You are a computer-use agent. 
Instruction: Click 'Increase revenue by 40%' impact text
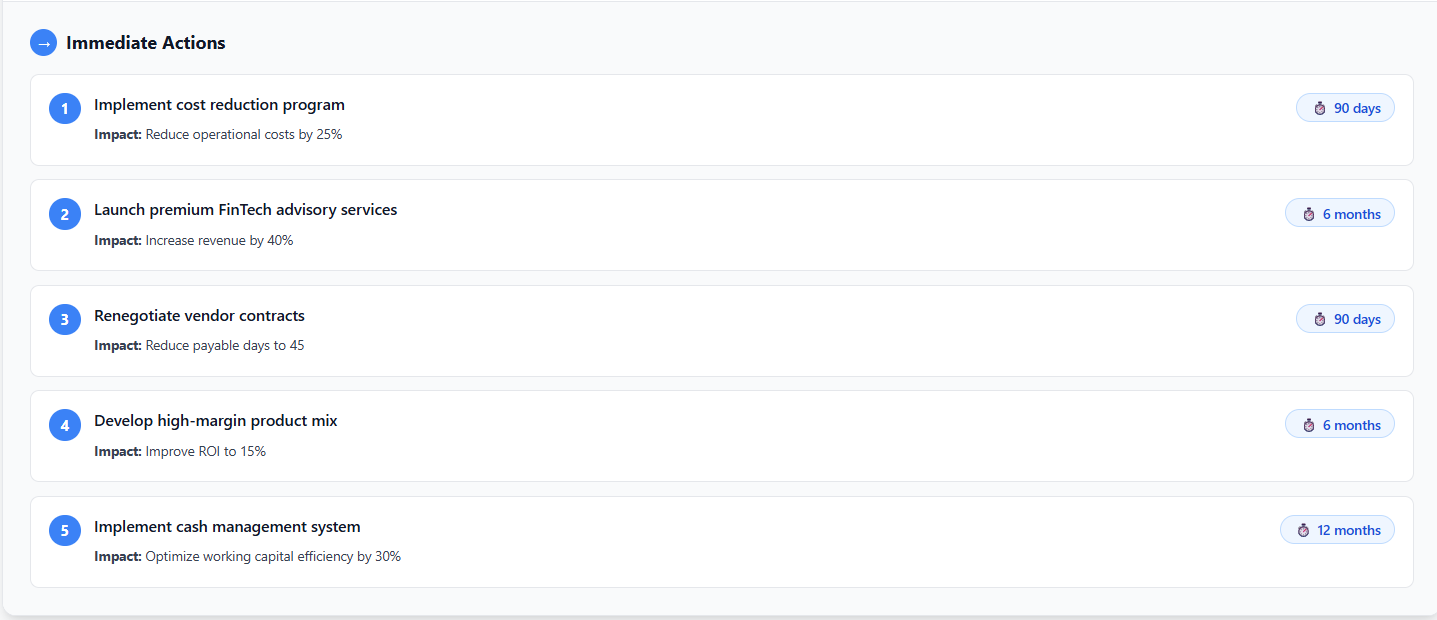pyautogui.click(x=219, y=241)
